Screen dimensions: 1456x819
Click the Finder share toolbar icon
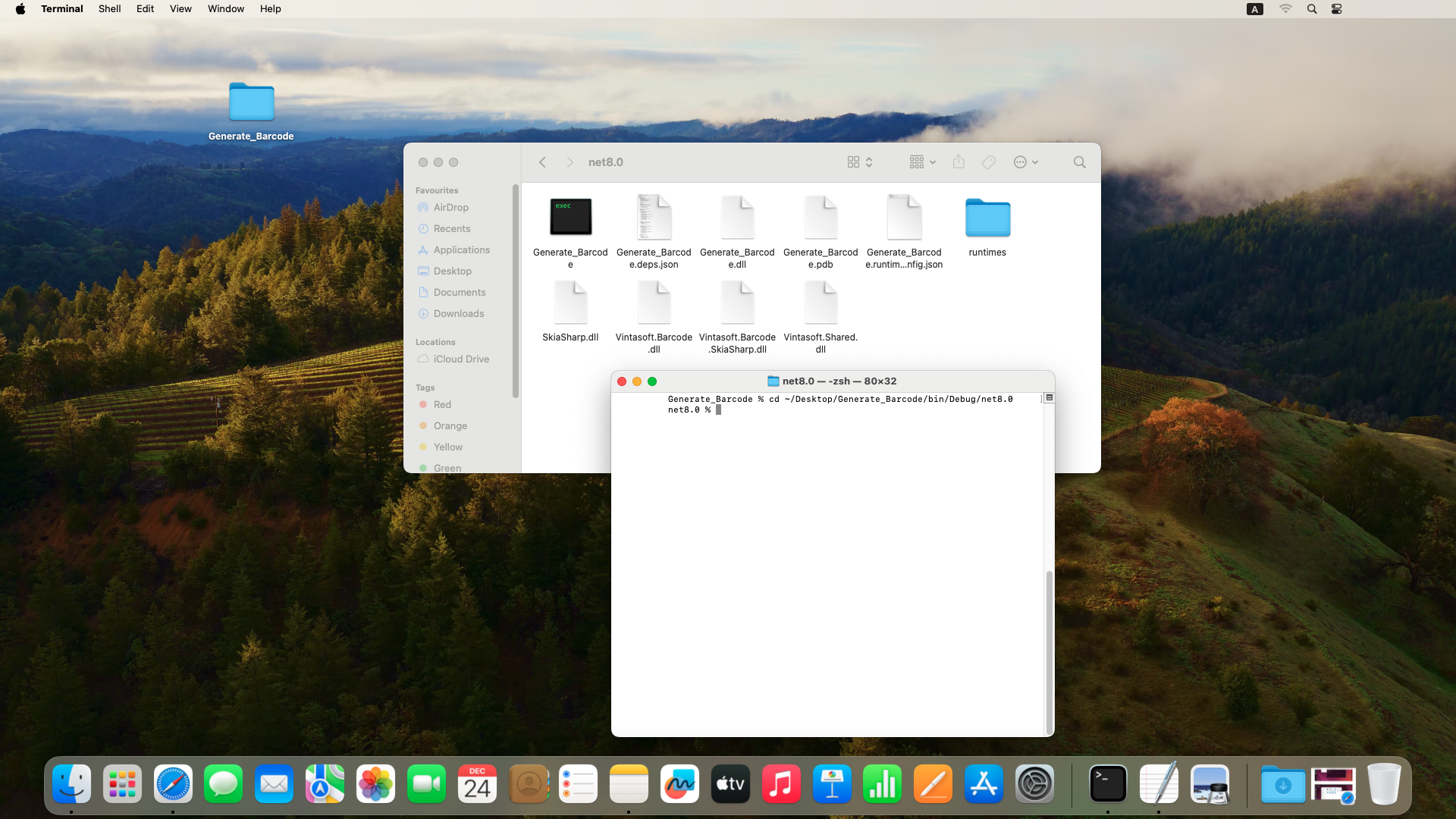point(959,162)
